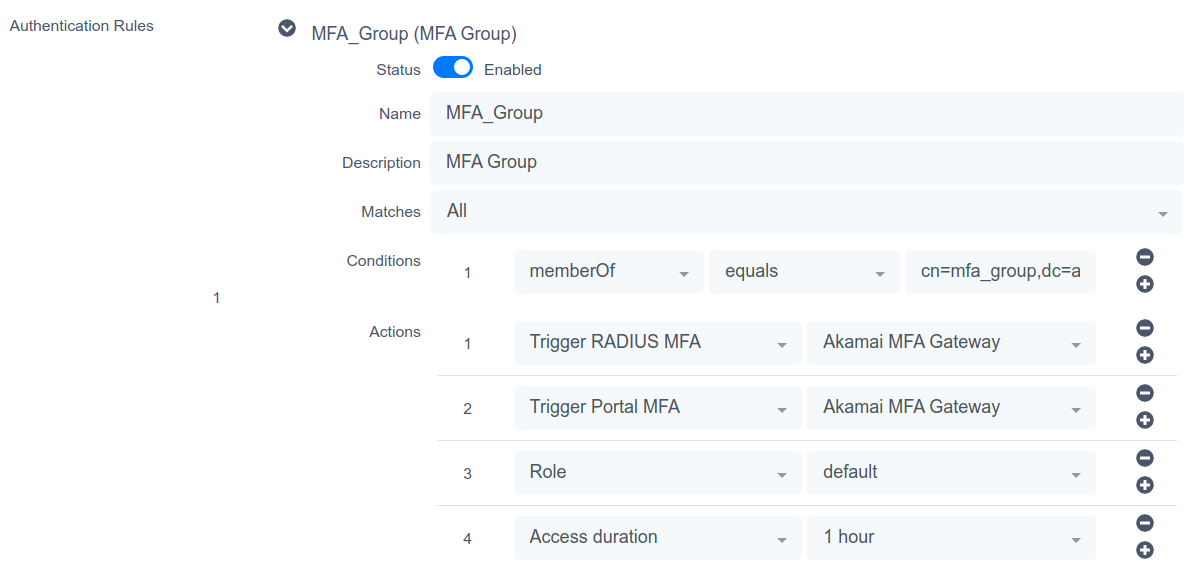The width and height of the screenshot is (1192, 565).
Task: Open the memberOf condition attribute dropdown
Action: 608,272
